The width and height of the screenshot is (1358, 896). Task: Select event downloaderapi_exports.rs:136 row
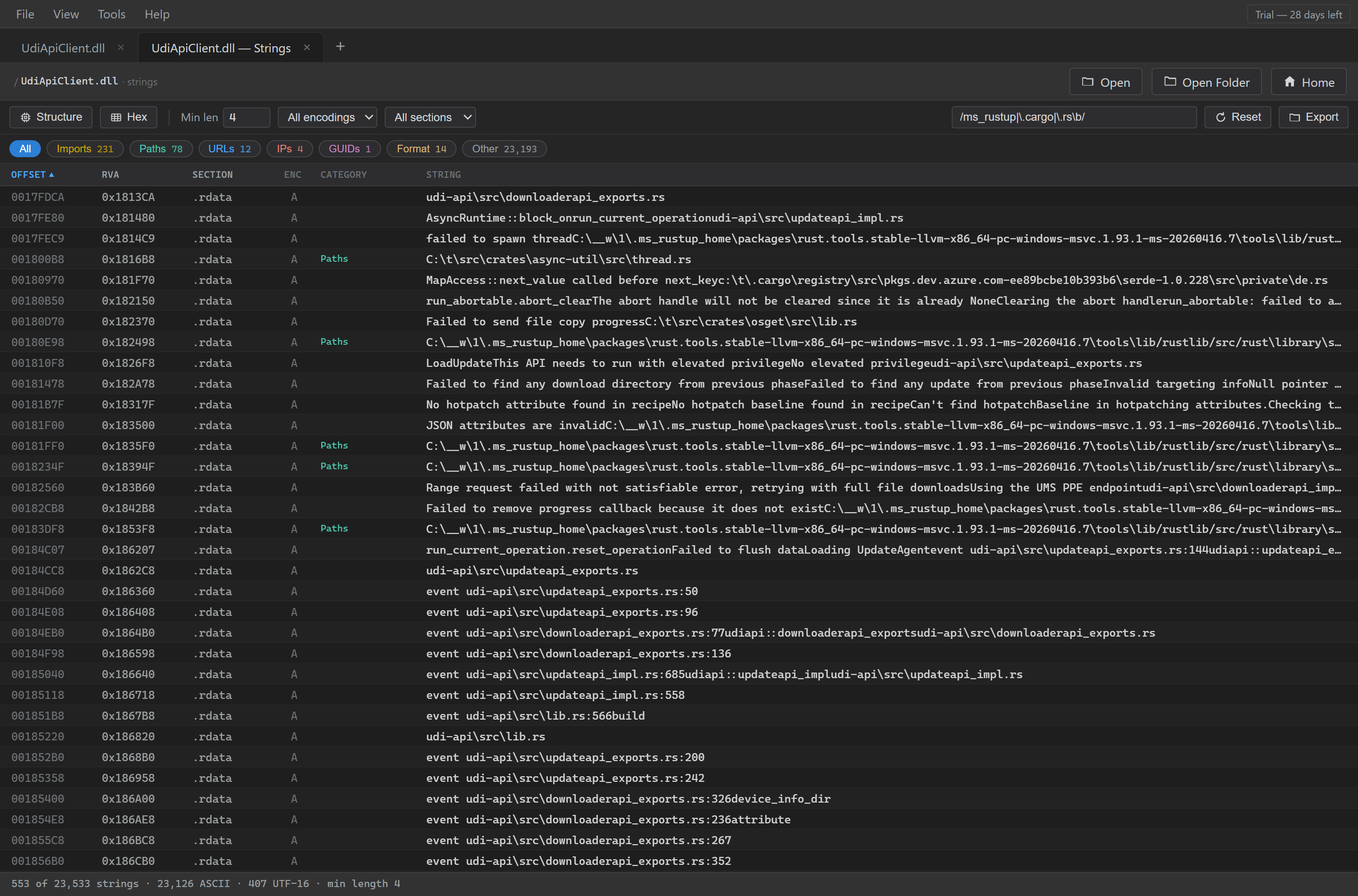[679, 654]
